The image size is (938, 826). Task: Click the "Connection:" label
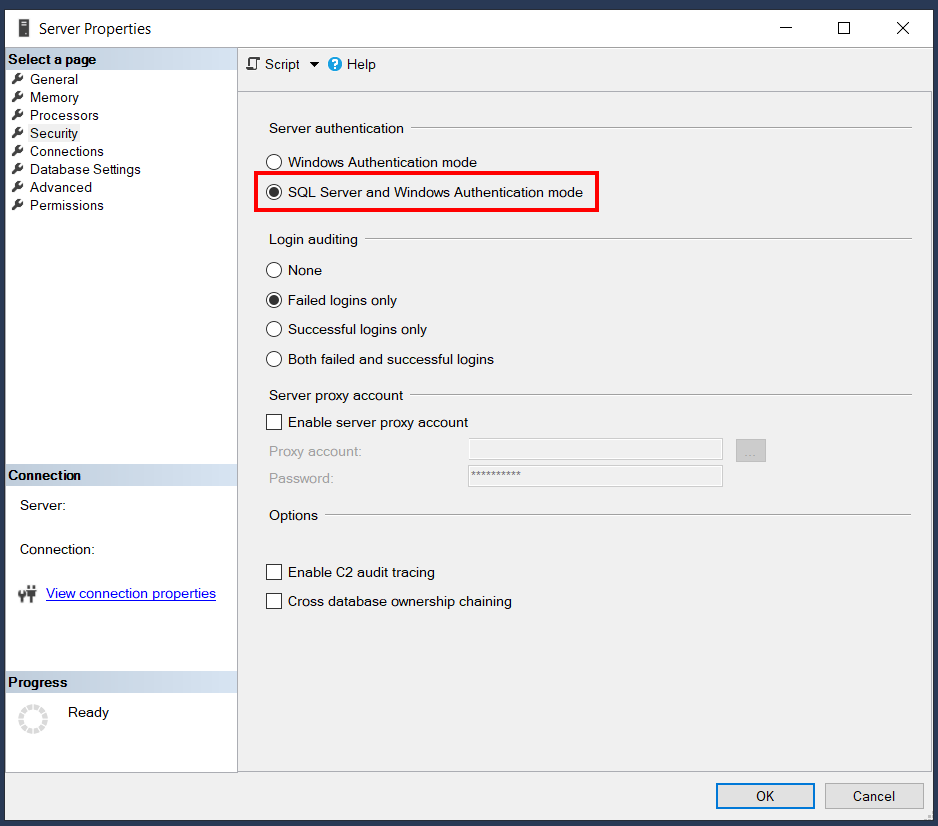[57, 550]
